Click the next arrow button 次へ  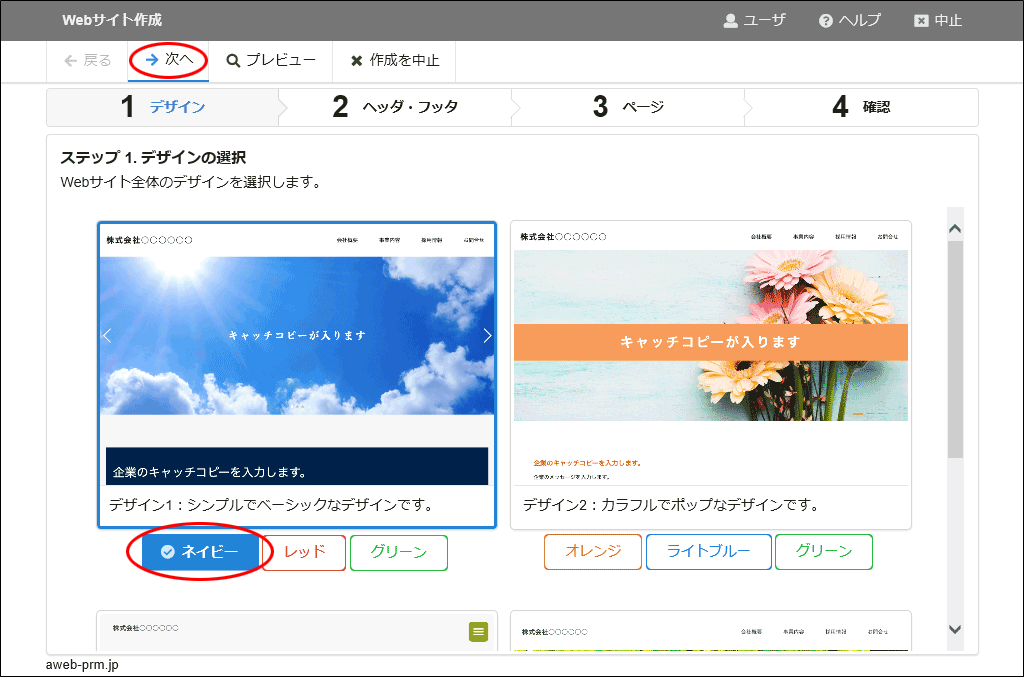click(x=168, y=60)
